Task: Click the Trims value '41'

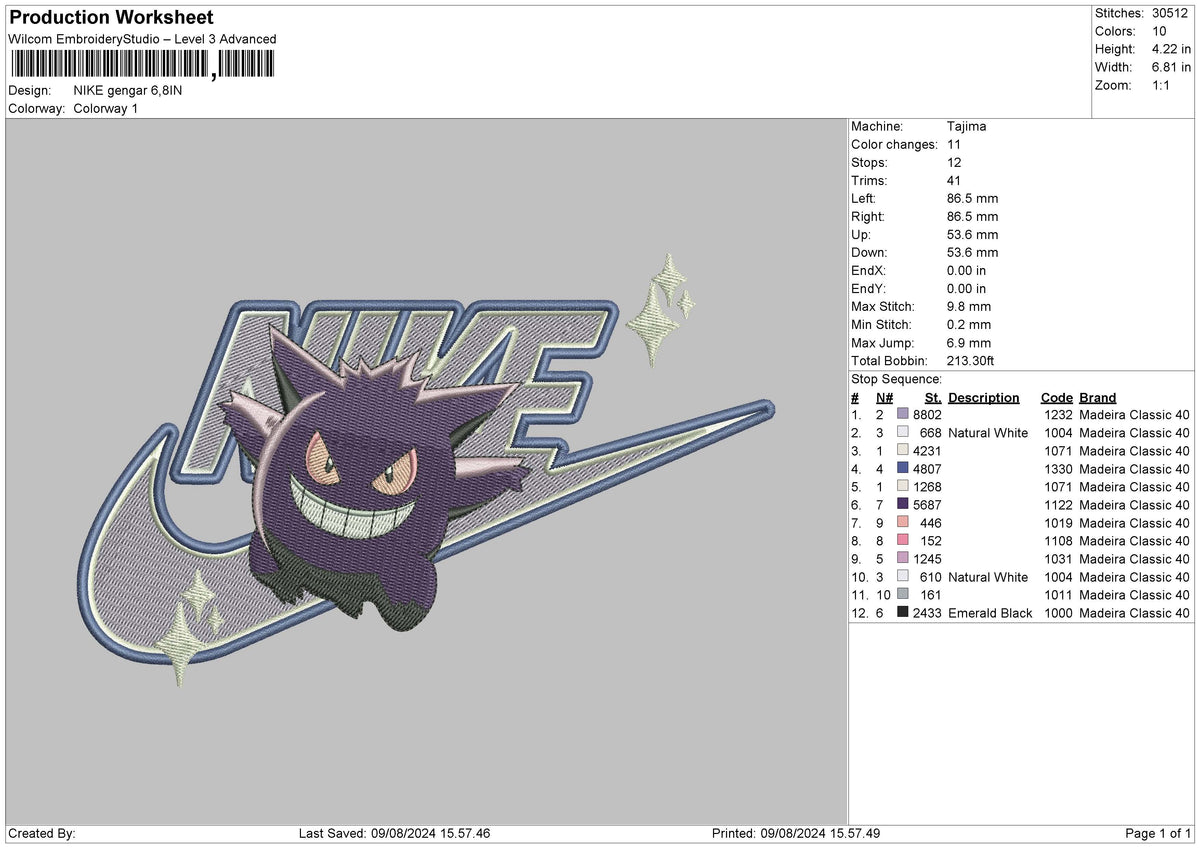Action: tap(954, 181)
